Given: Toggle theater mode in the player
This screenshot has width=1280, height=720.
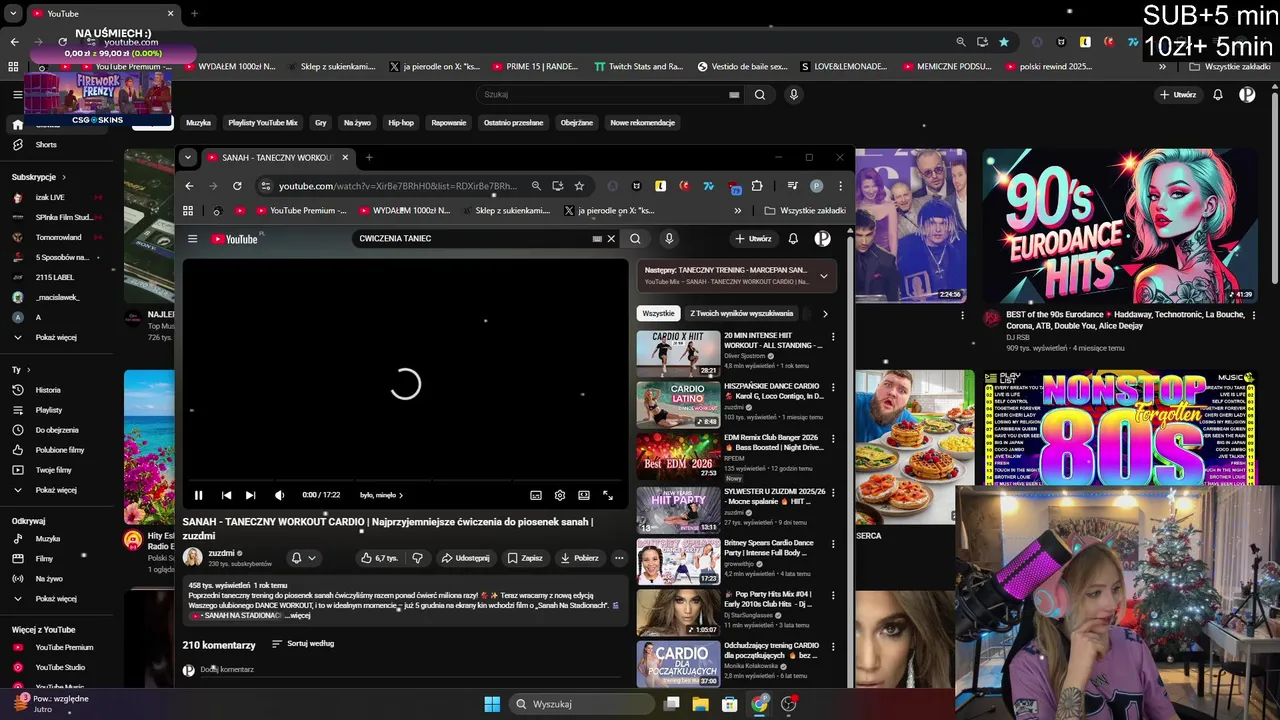Looking at the screenshot, I should (x=584, y=495).
